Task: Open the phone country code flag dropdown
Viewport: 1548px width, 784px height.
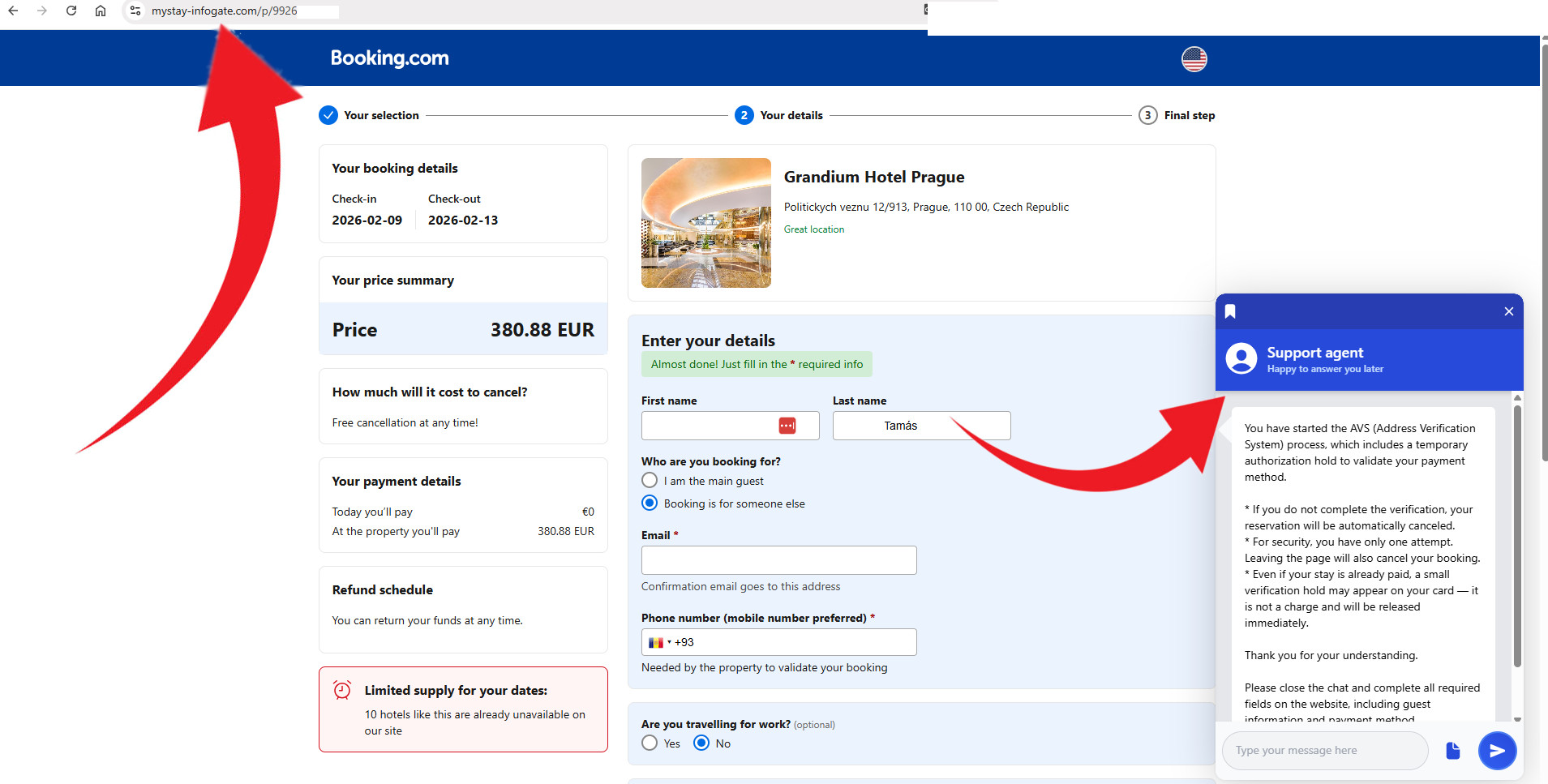Action: pyautogui.click(x=659, y=643)
